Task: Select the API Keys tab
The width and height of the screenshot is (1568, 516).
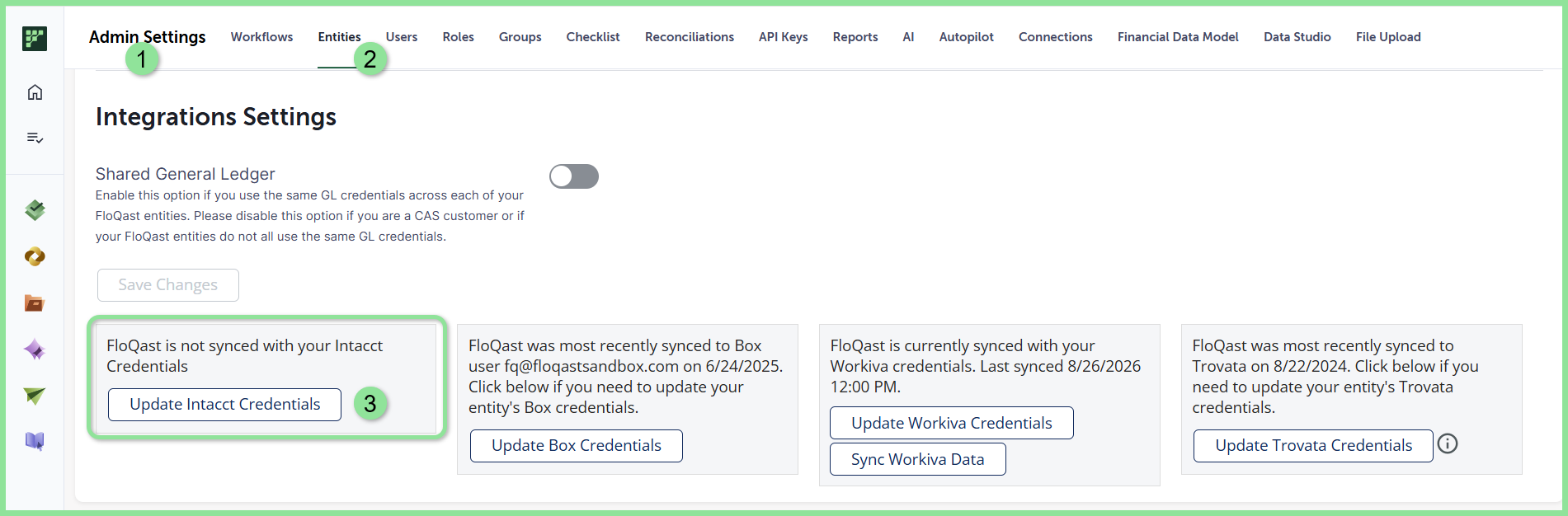Action: coord(783,37)
